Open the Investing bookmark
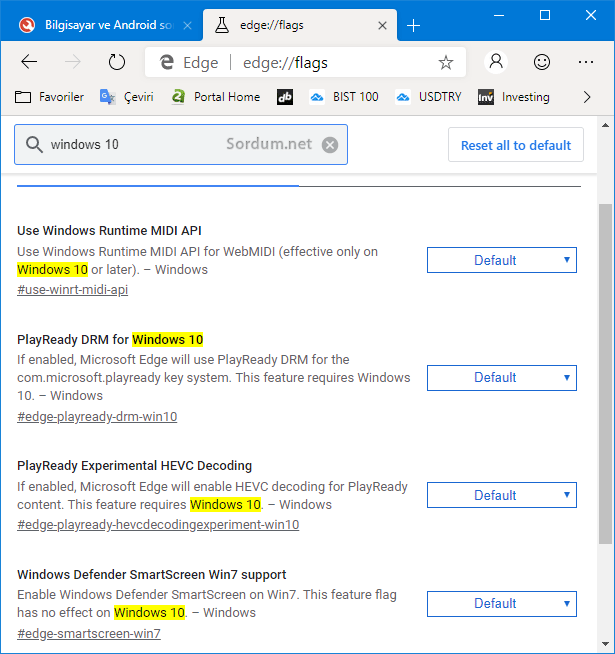The width and height of the screenshot is (615, 654). pyautogui.click(x=514, y=97)
